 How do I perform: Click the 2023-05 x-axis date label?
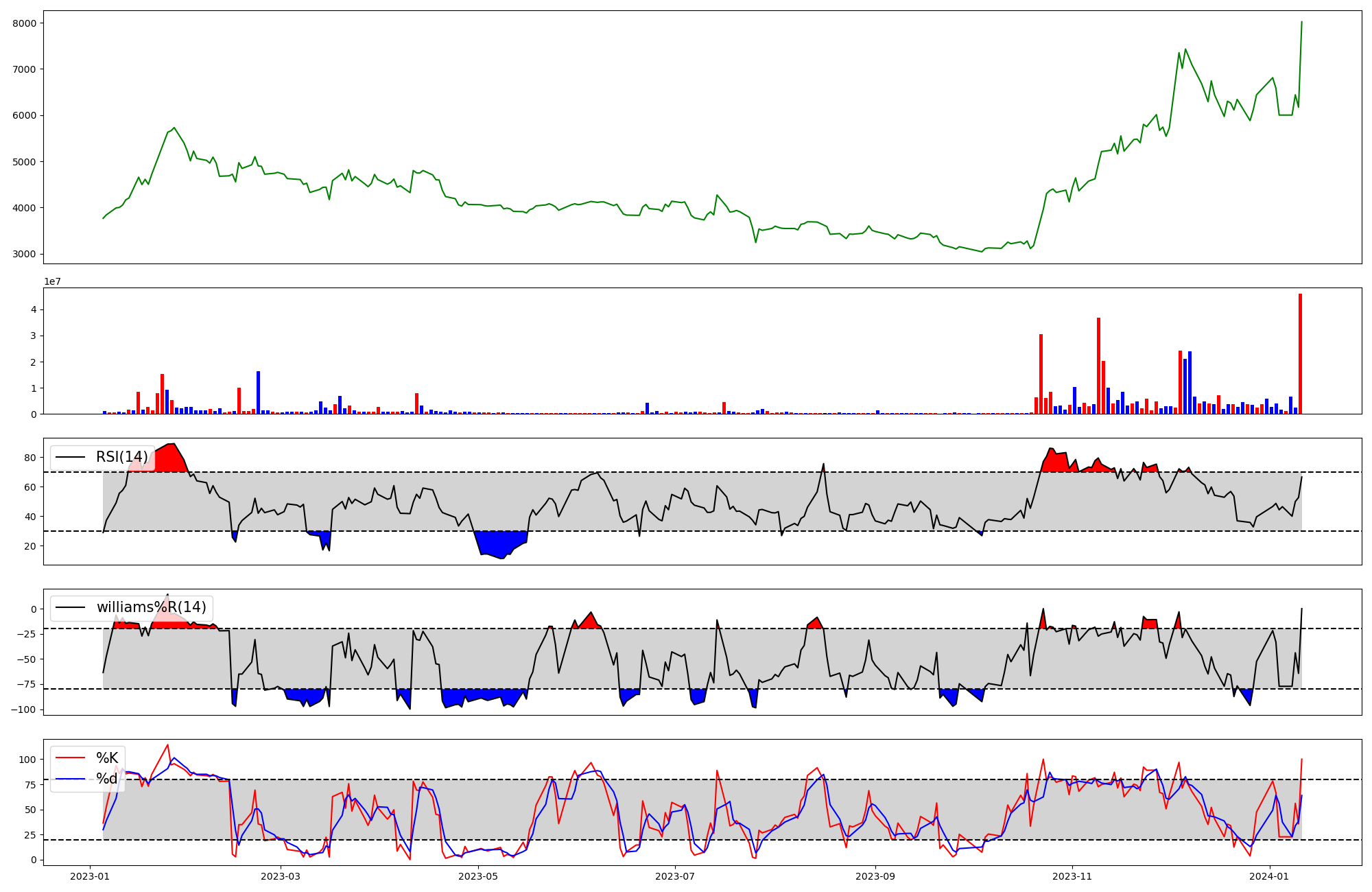click(x=478, y=876)
